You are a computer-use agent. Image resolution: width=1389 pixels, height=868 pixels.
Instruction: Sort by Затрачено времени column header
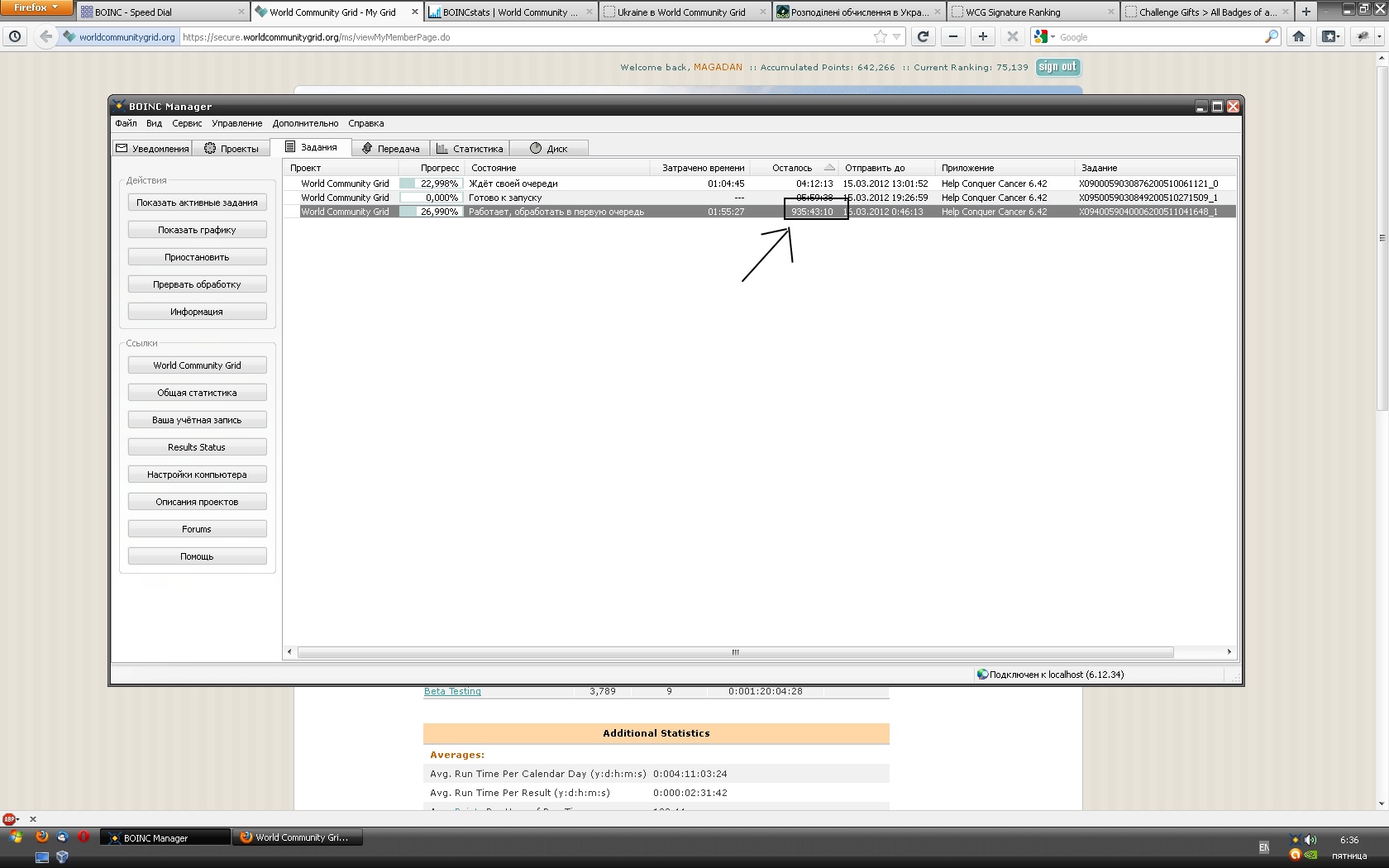tap(699, 168)
